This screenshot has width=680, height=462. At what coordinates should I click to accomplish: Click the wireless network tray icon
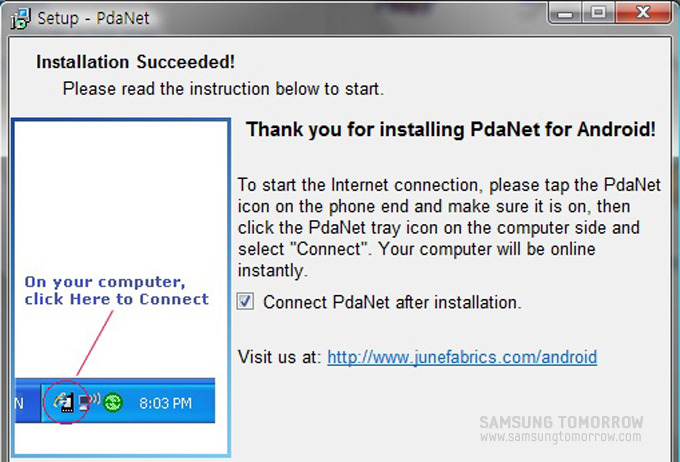tap(90, 403)
